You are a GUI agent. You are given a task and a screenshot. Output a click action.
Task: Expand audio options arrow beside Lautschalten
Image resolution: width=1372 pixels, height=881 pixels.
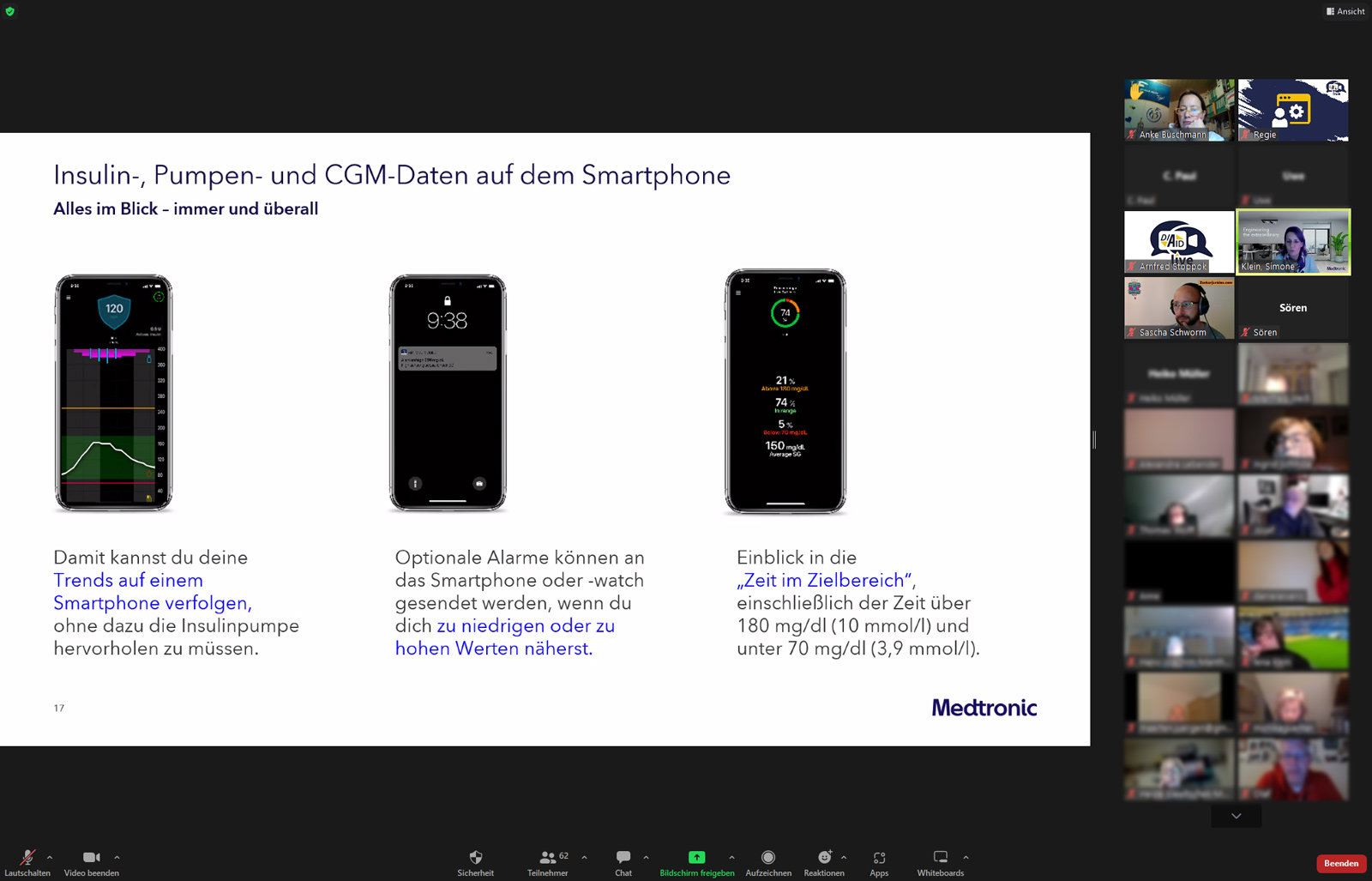50,857
